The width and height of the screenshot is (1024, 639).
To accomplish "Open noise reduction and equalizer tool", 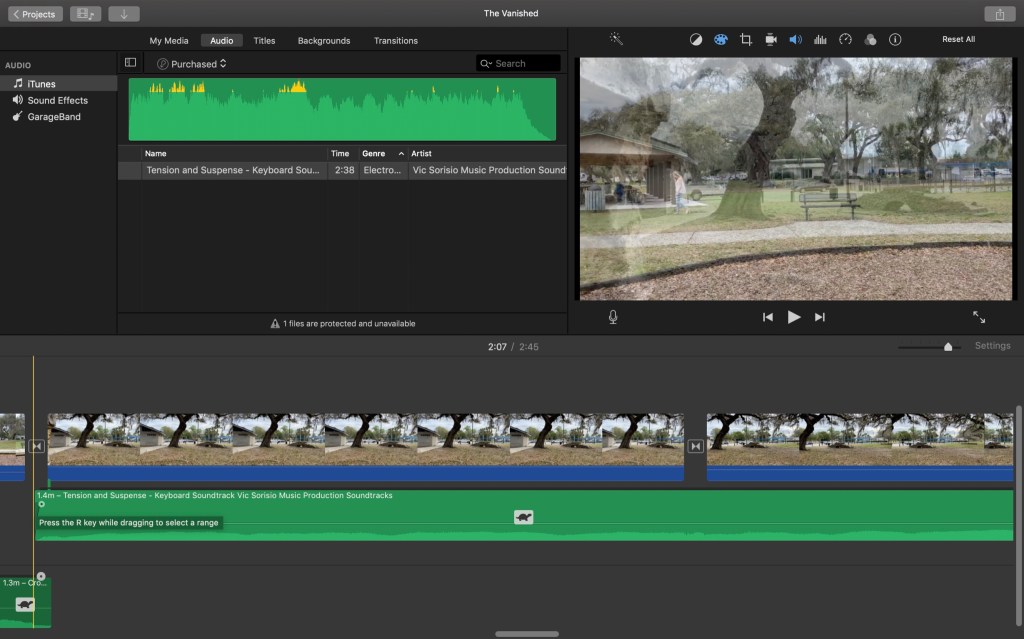I will point(820,40).
